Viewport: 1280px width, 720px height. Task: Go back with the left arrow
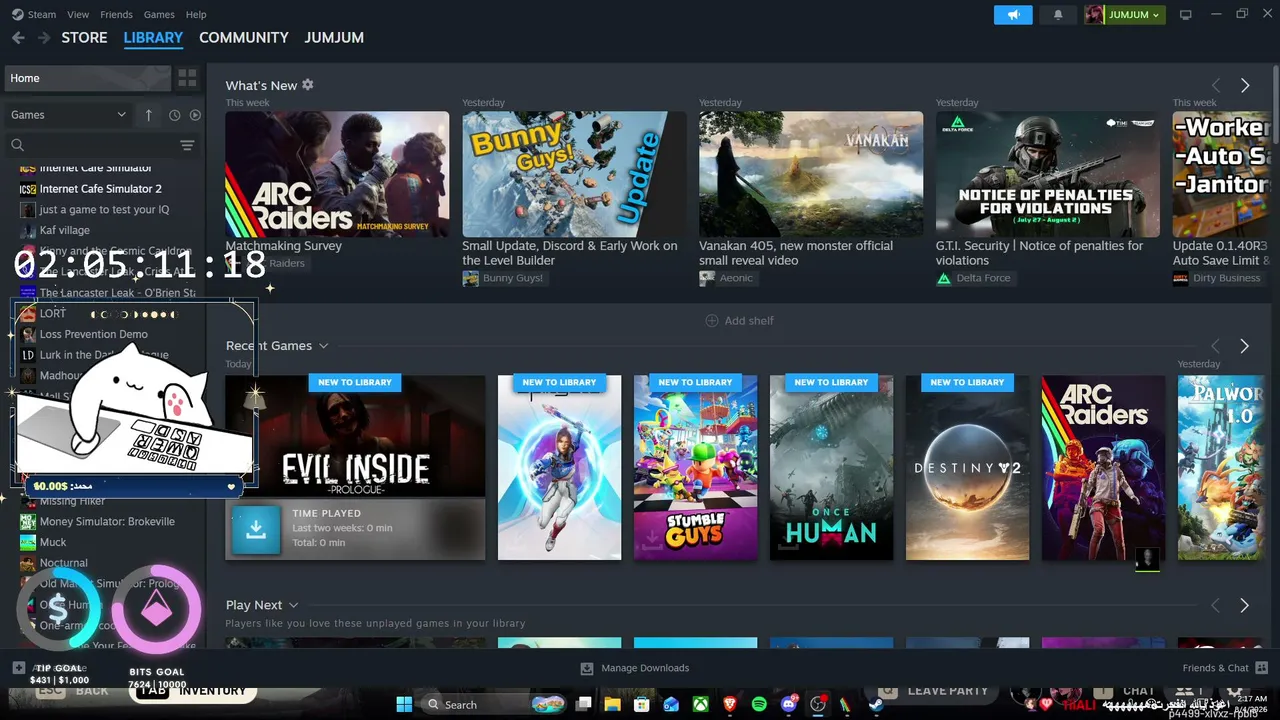[18, 38]
